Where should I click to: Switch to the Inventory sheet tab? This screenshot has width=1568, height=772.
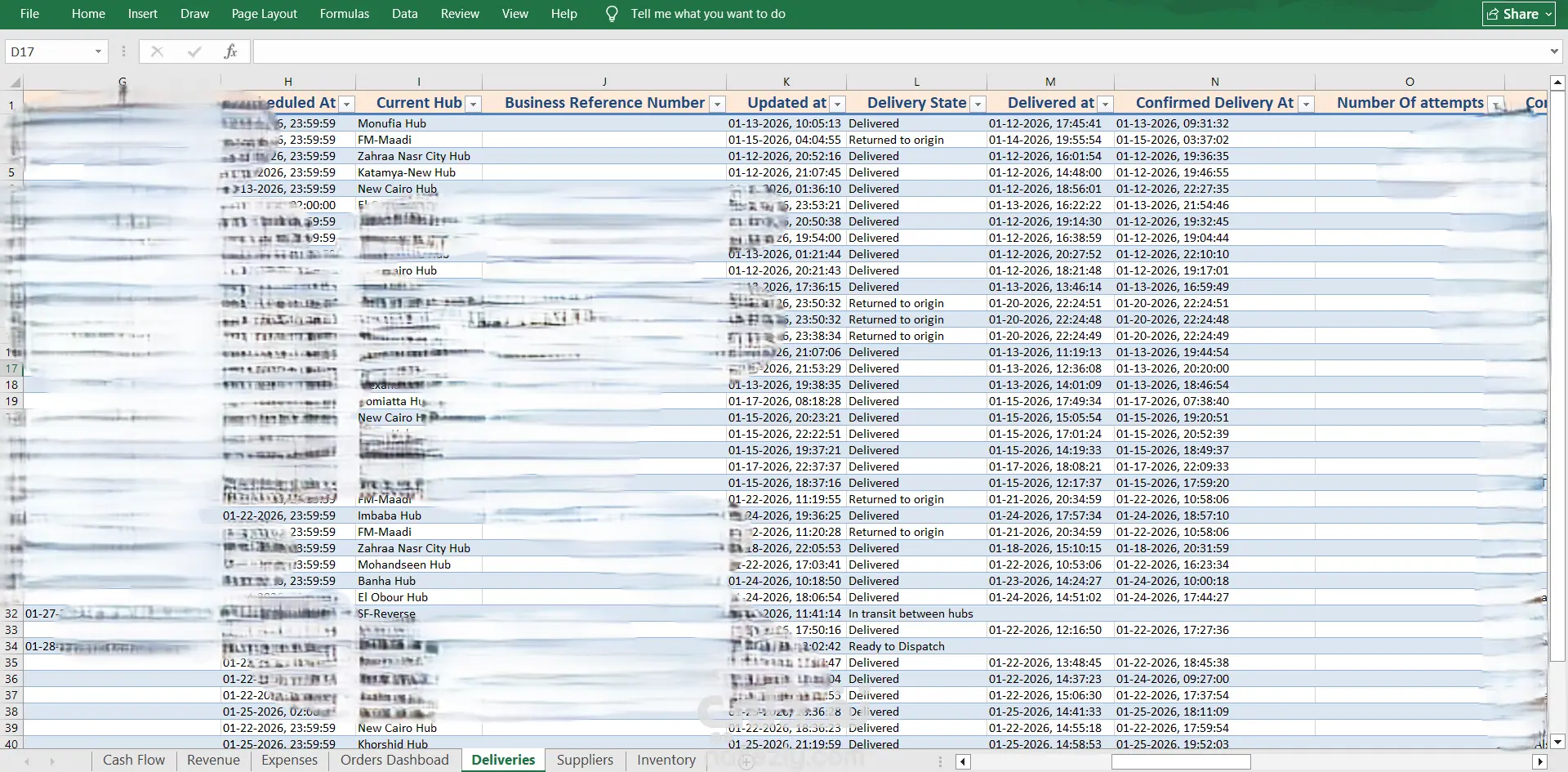(x=666, y=760)
